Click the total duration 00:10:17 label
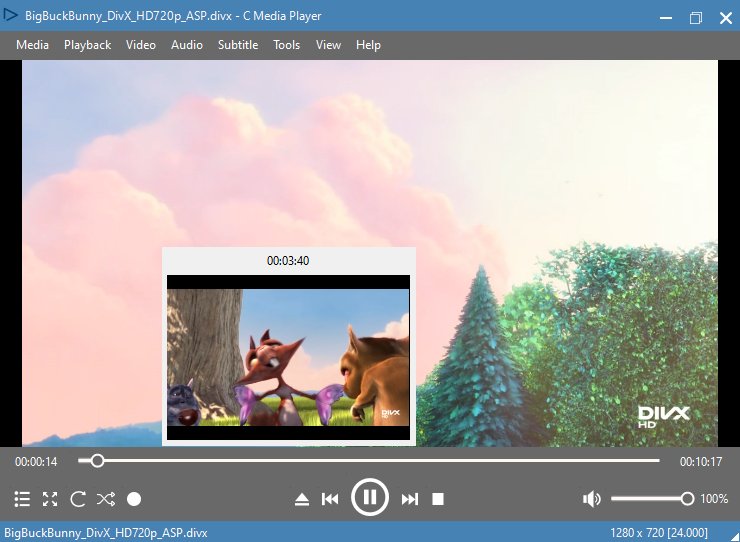The width and height of the screenshot is (740, 542). pos(700,461)
